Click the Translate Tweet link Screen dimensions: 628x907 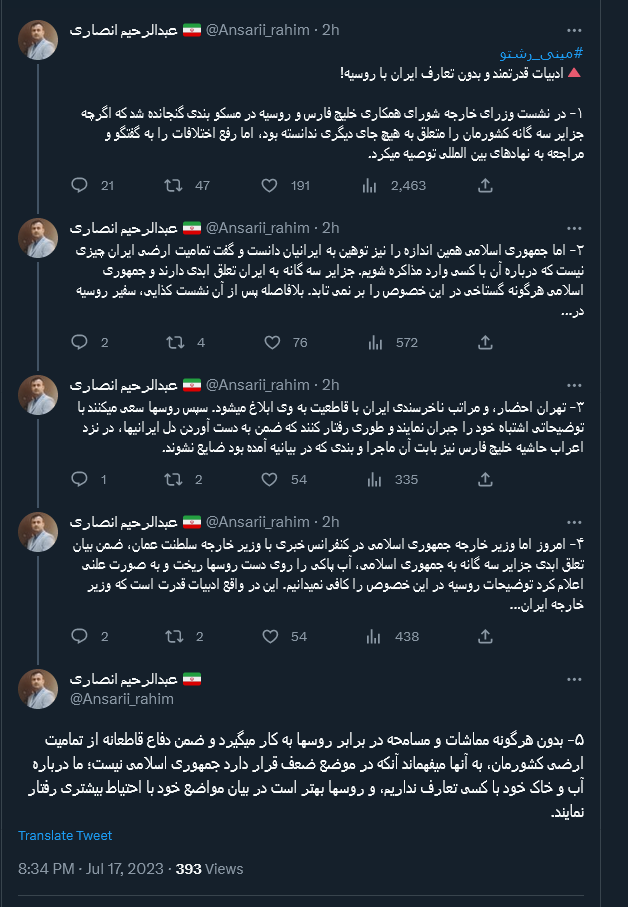(x=65, y=837)
